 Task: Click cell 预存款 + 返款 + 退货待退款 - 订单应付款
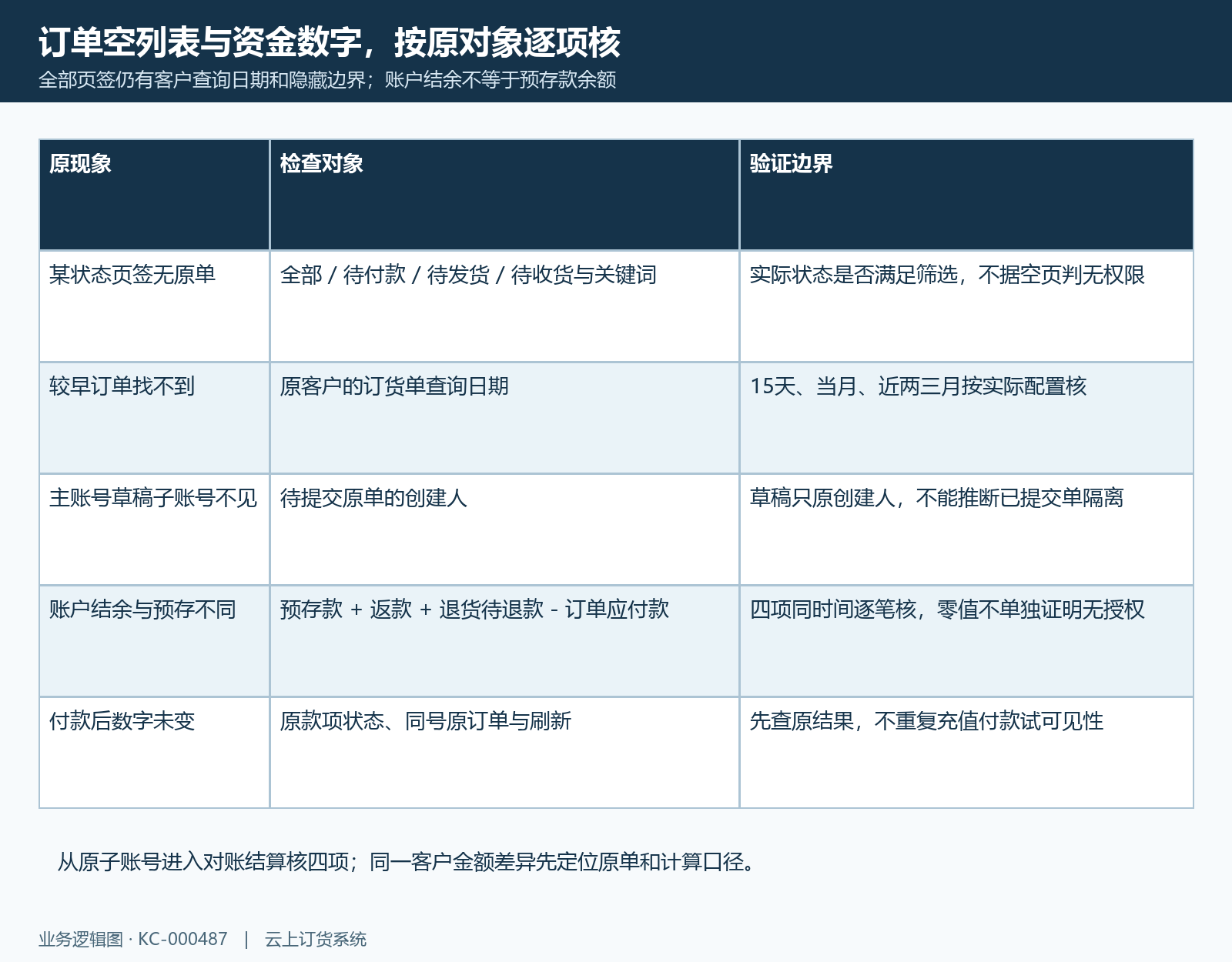pyautogui.click(x=504, y=641)
